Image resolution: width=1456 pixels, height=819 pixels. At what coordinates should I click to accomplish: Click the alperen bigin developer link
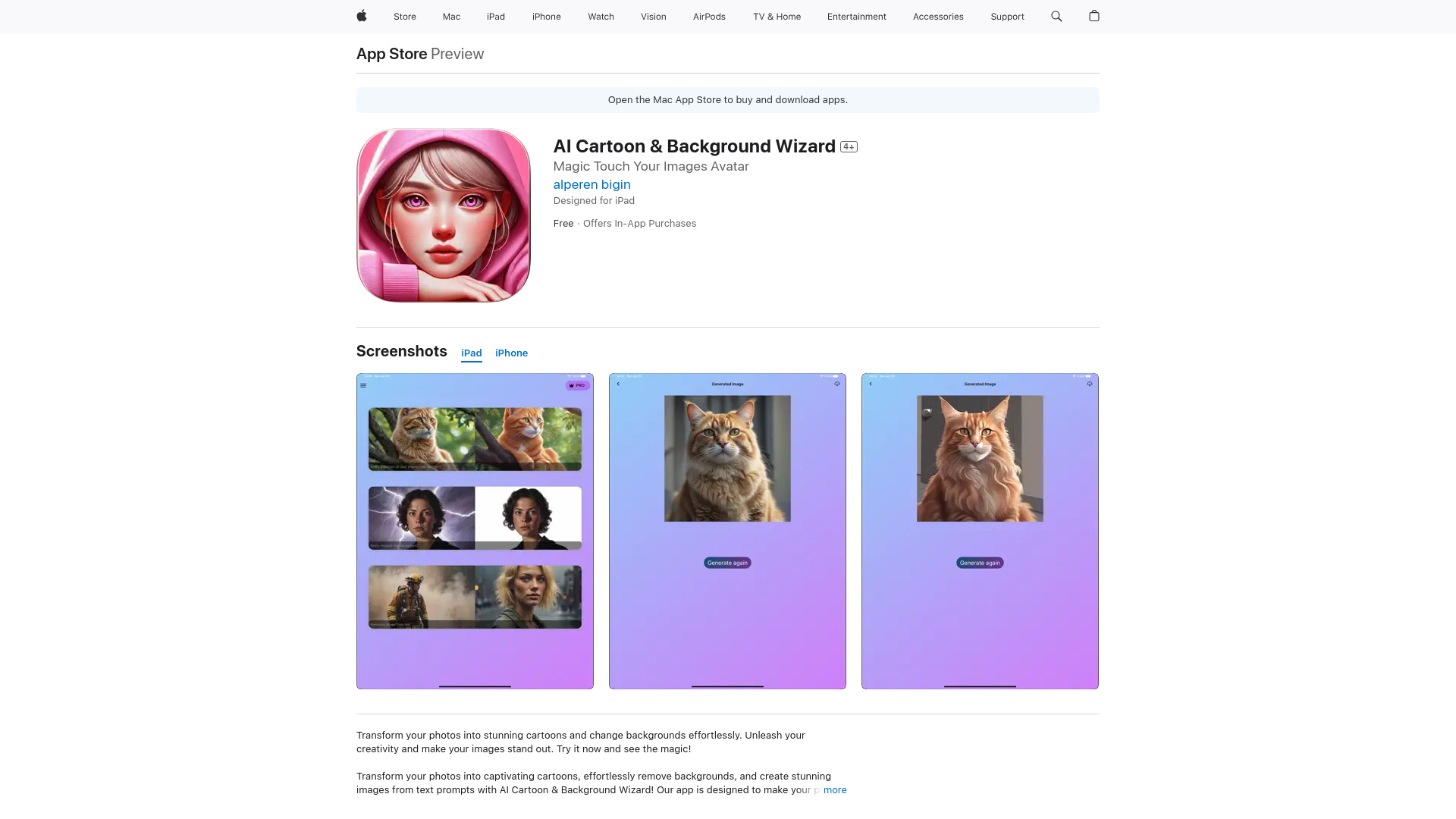tap(592, 184)
